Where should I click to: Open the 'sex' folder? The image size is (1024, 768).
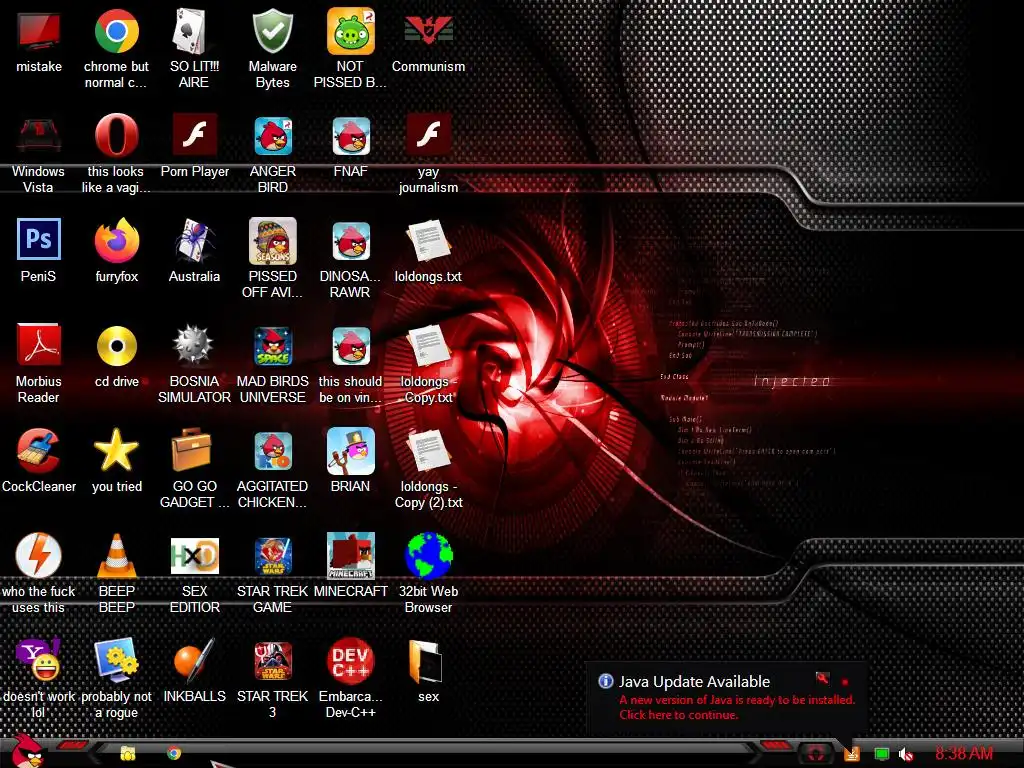pyautogui.click(x=426, y=662)
